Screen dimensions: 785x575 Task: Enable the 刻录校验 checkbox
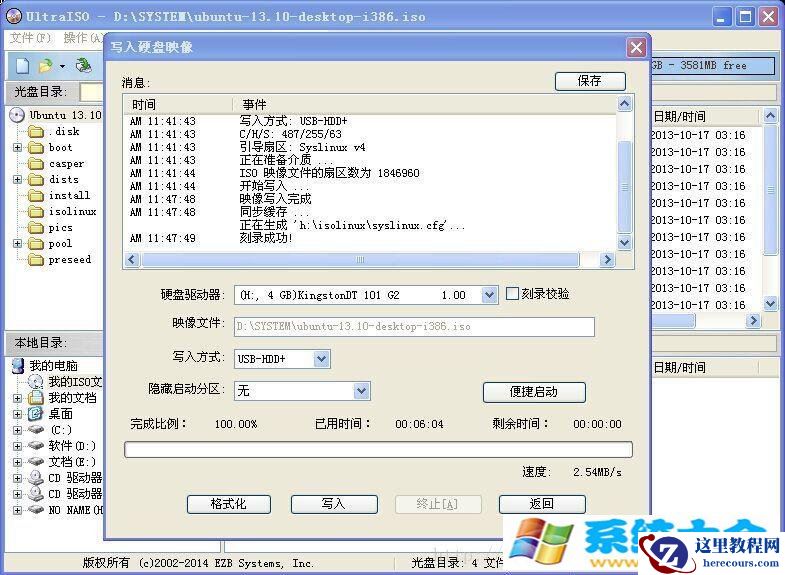click(x=512, y=294)
